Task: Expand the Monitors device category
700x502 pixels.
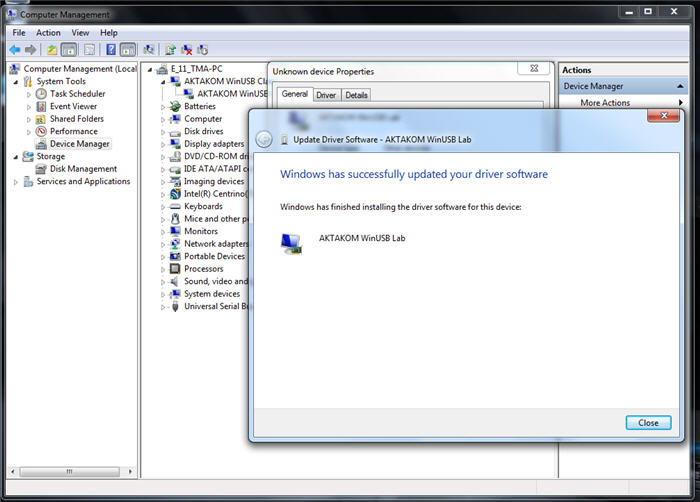Action: coord(163,232)
